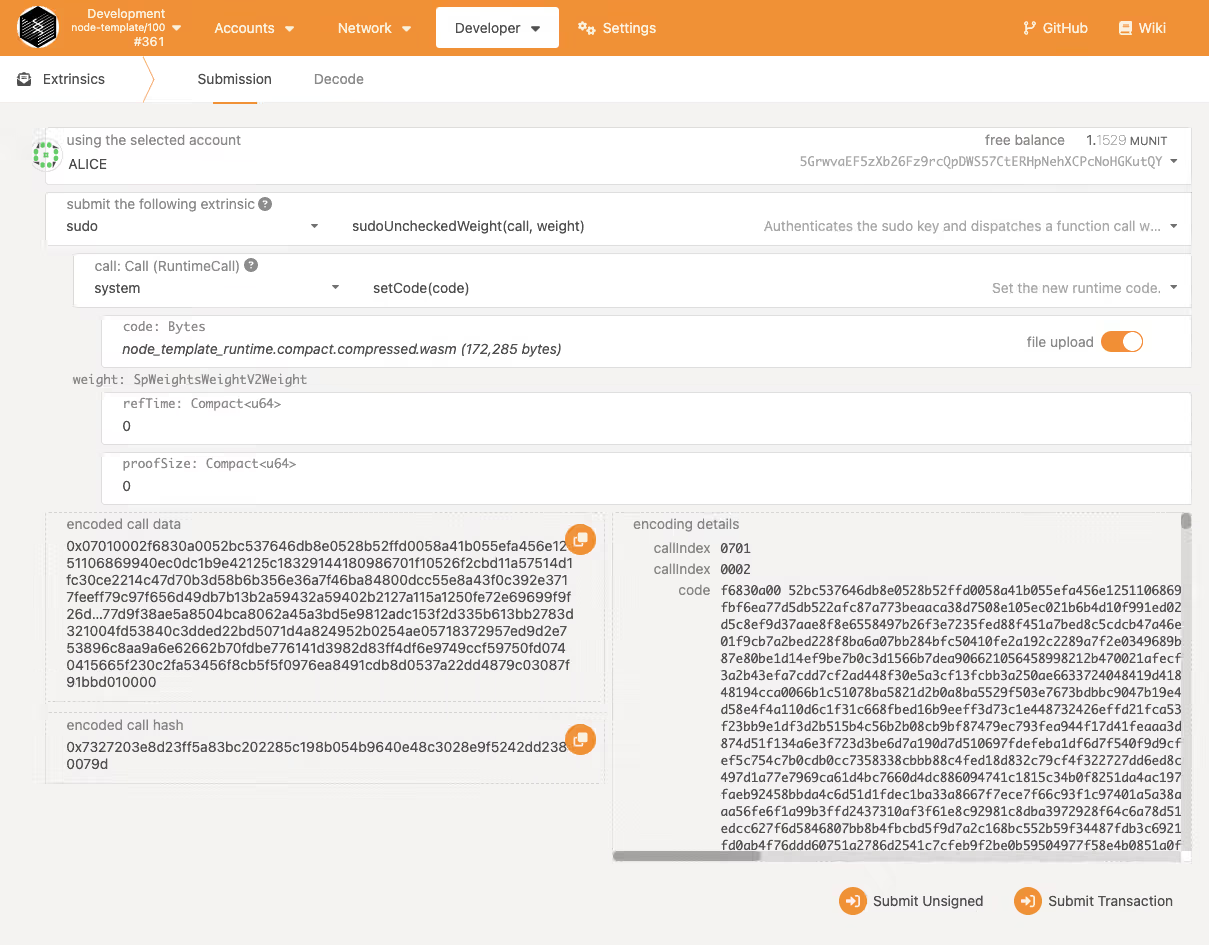Click Alice's account identicon
The height and width of the screenshot is (945, 1209).
pos(46,154)
